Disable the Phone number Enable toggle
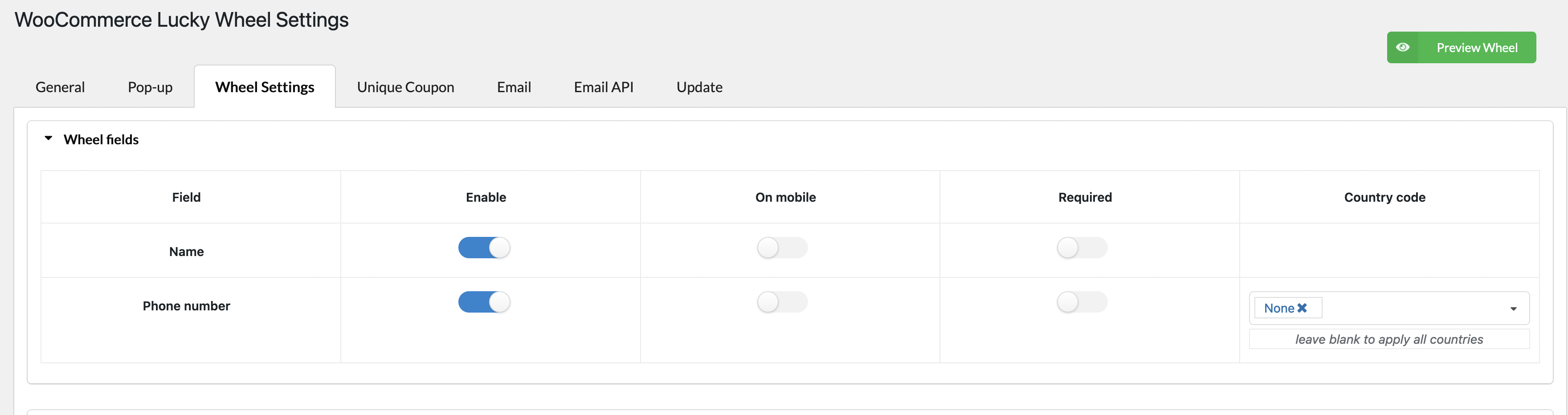Screen dimensions: 1568x415 click(484, 302)
